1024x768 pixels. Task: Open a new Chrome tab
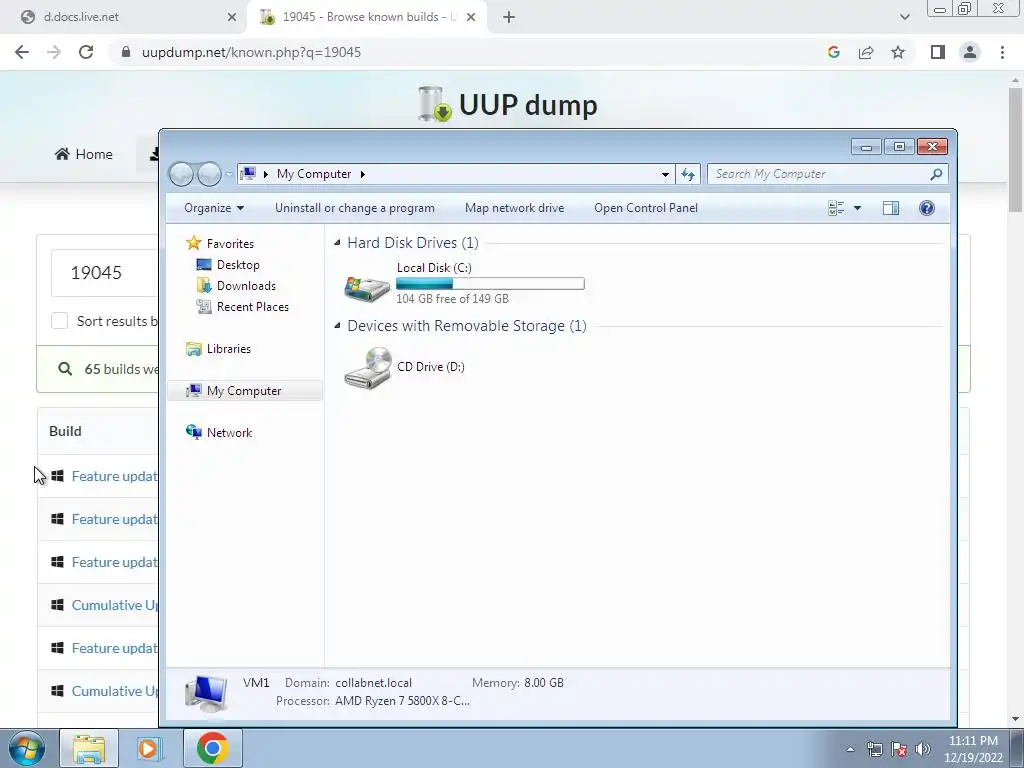tap(509, 18)
